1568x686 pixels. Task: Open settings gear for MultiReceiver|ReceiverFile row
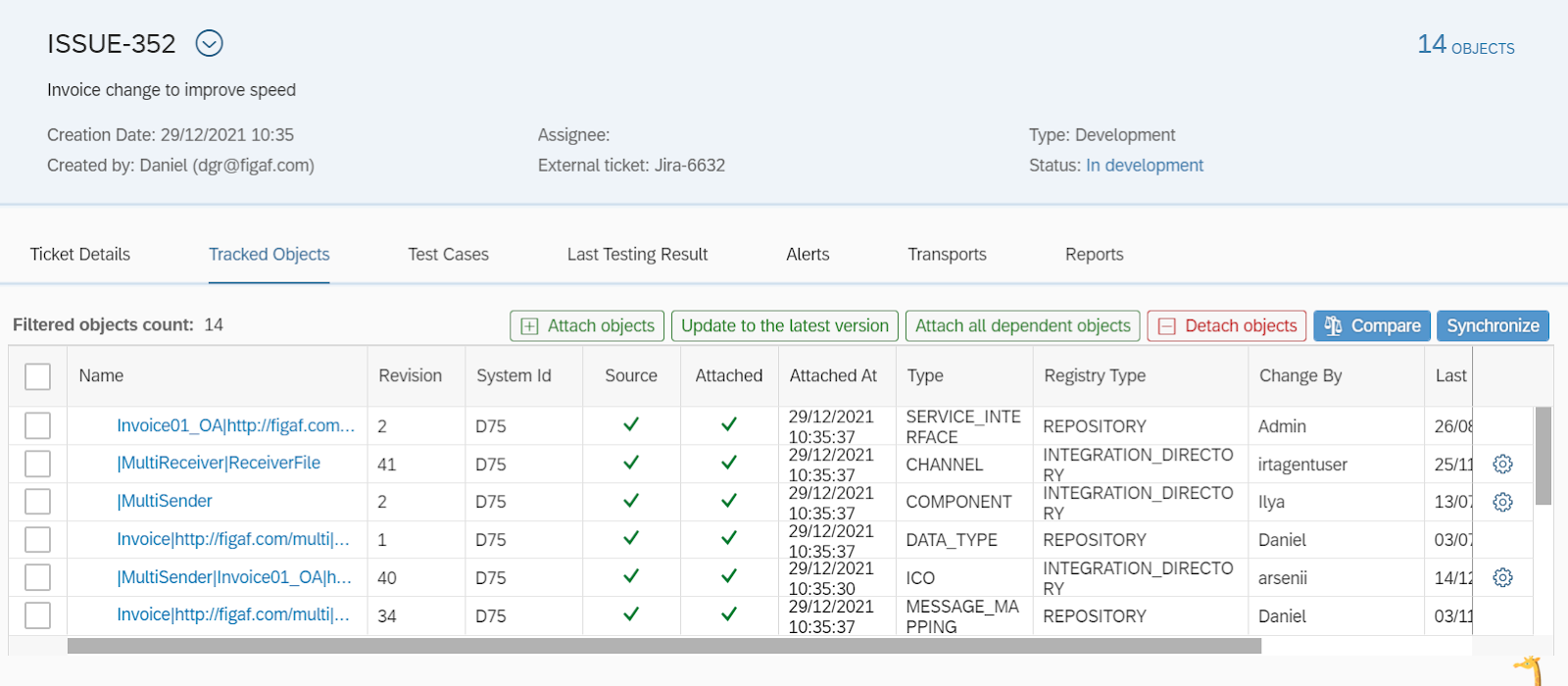click(1502, 464)
